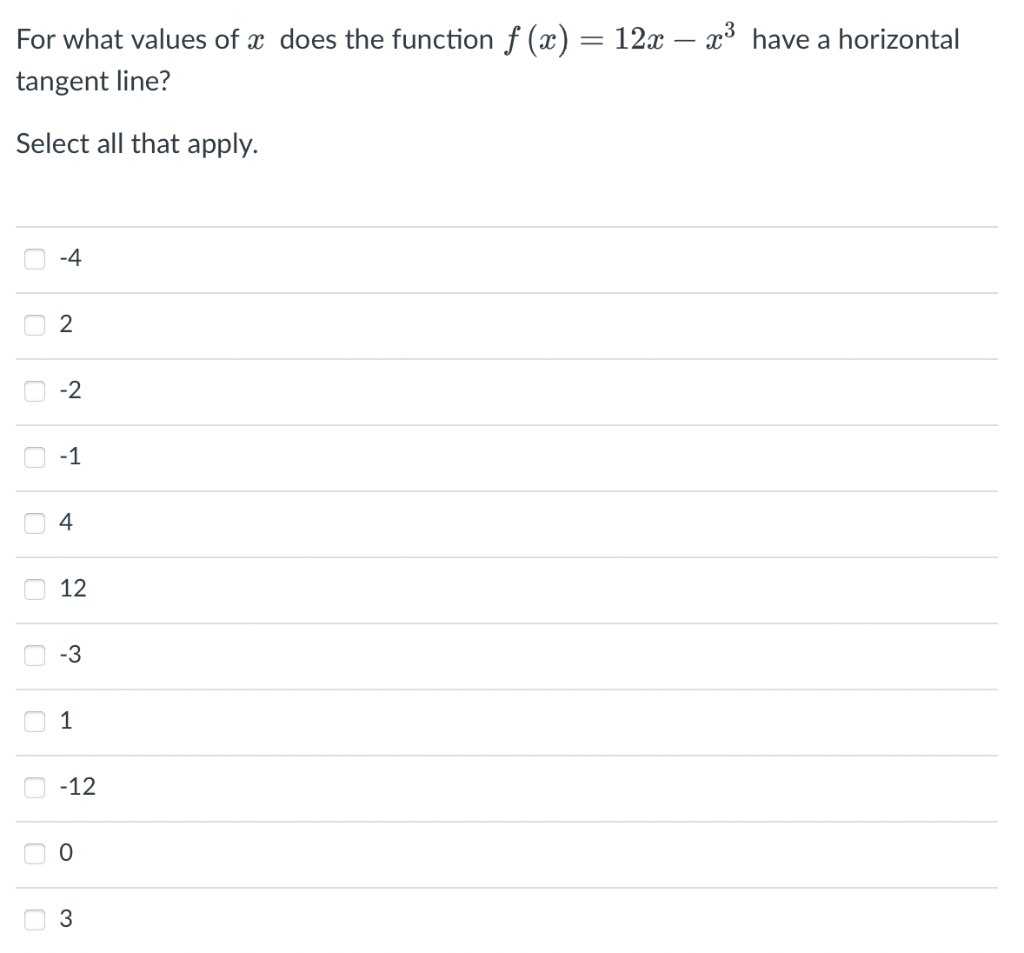Check the answer option -12
Screen dimensions: 1024x953
click(x=34, y=787)
